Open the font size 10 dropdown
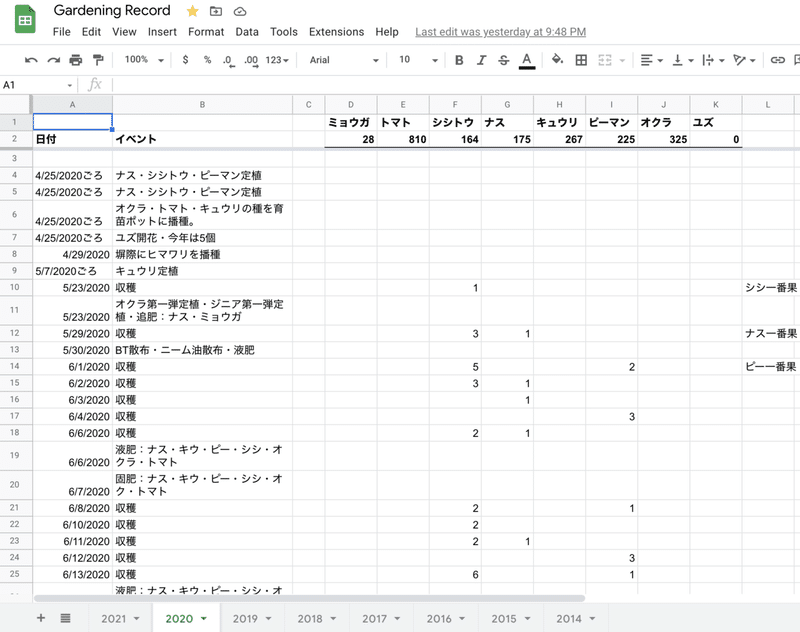Screen dimensions: 800x632 click(418, 60)
